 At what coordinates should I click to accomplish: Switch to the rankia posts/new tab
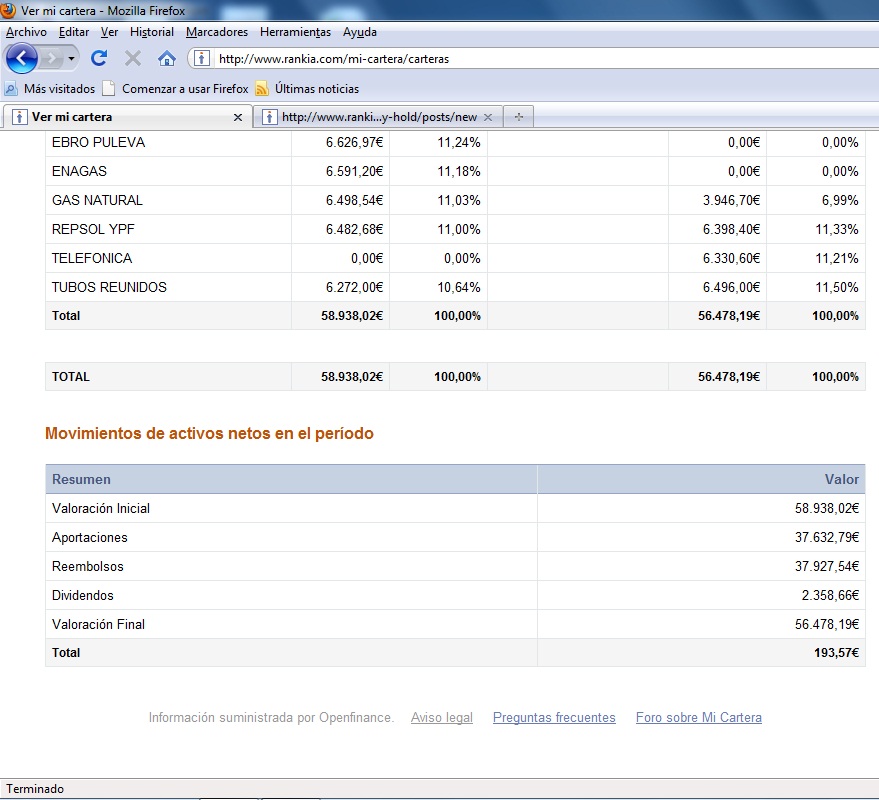tap(378, 117)
